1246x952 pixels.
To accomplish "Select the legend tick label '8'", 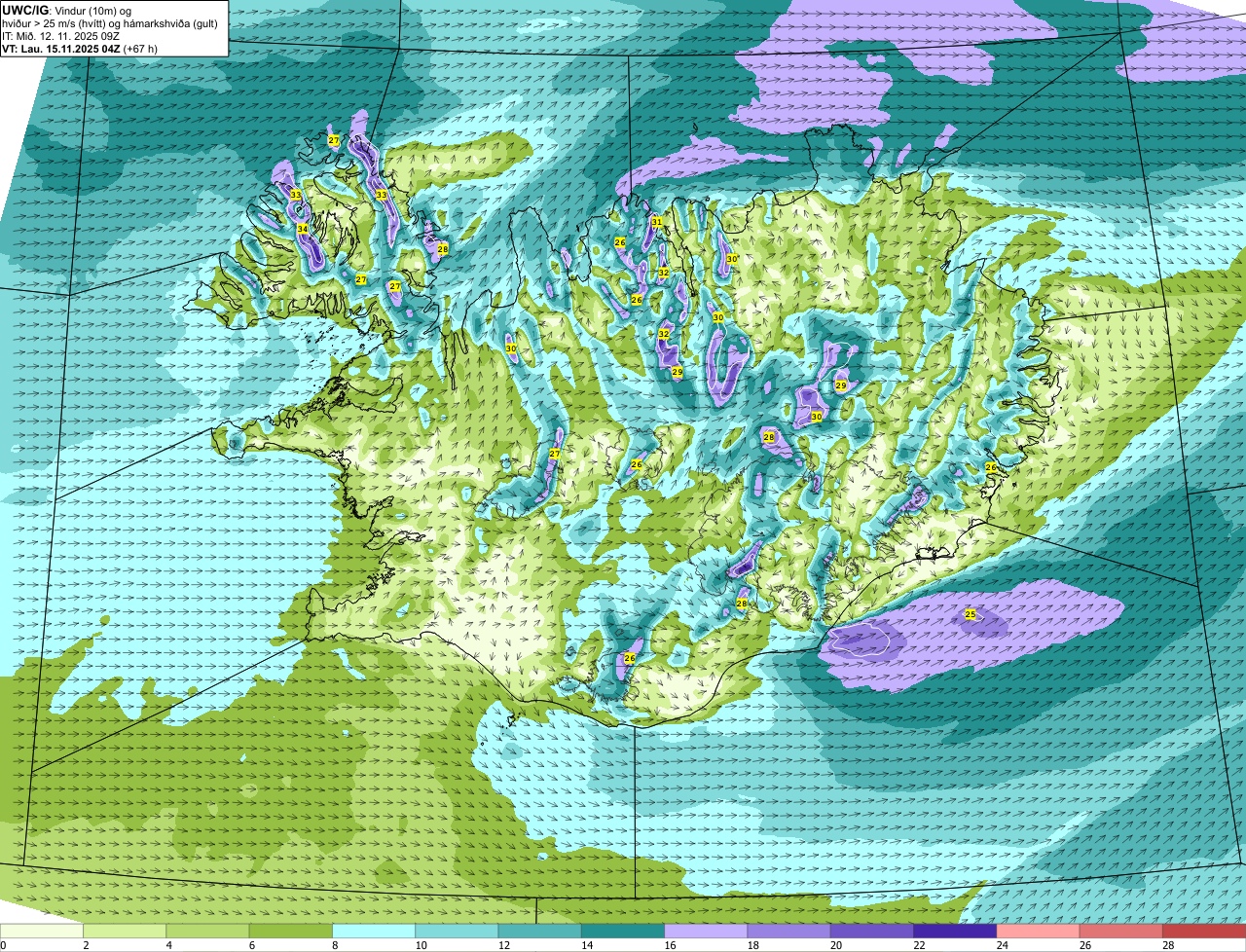I will click(334, 945).
